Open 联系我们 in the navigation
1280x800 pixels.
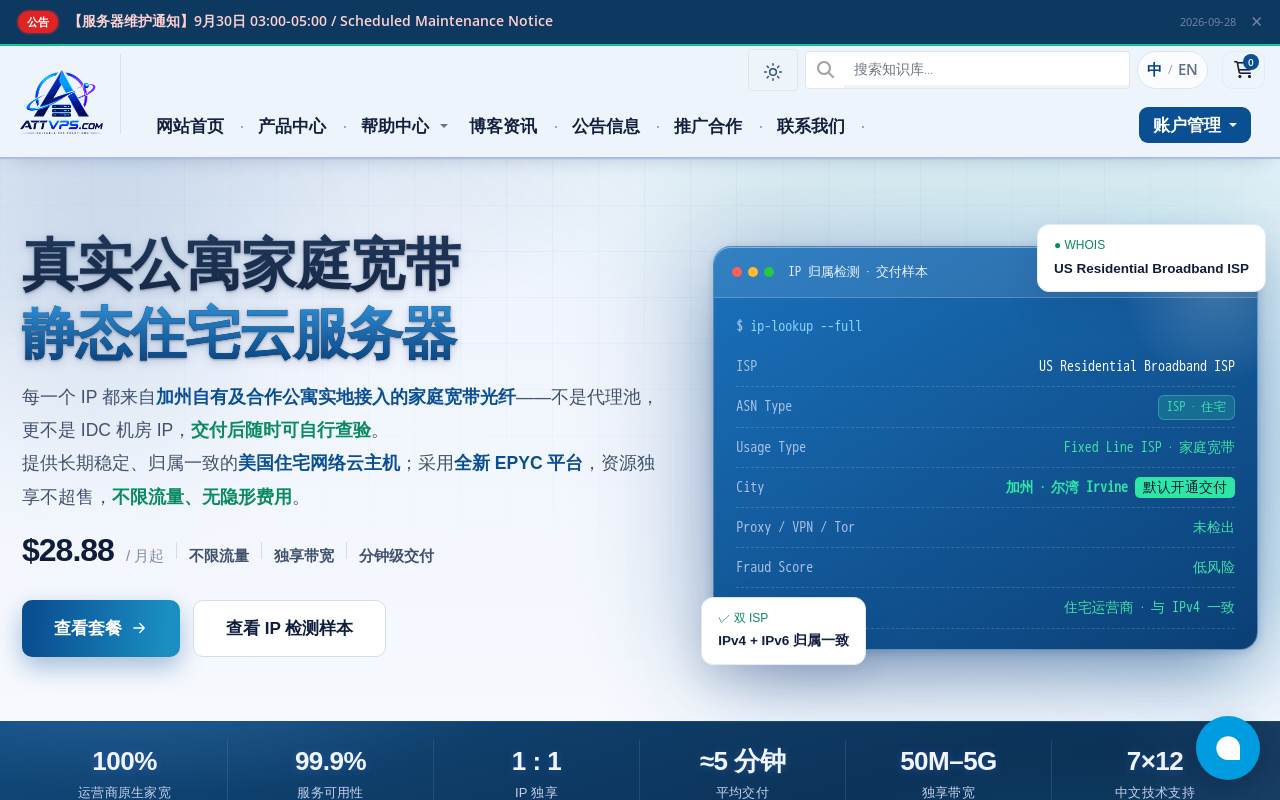click(811, 126)
